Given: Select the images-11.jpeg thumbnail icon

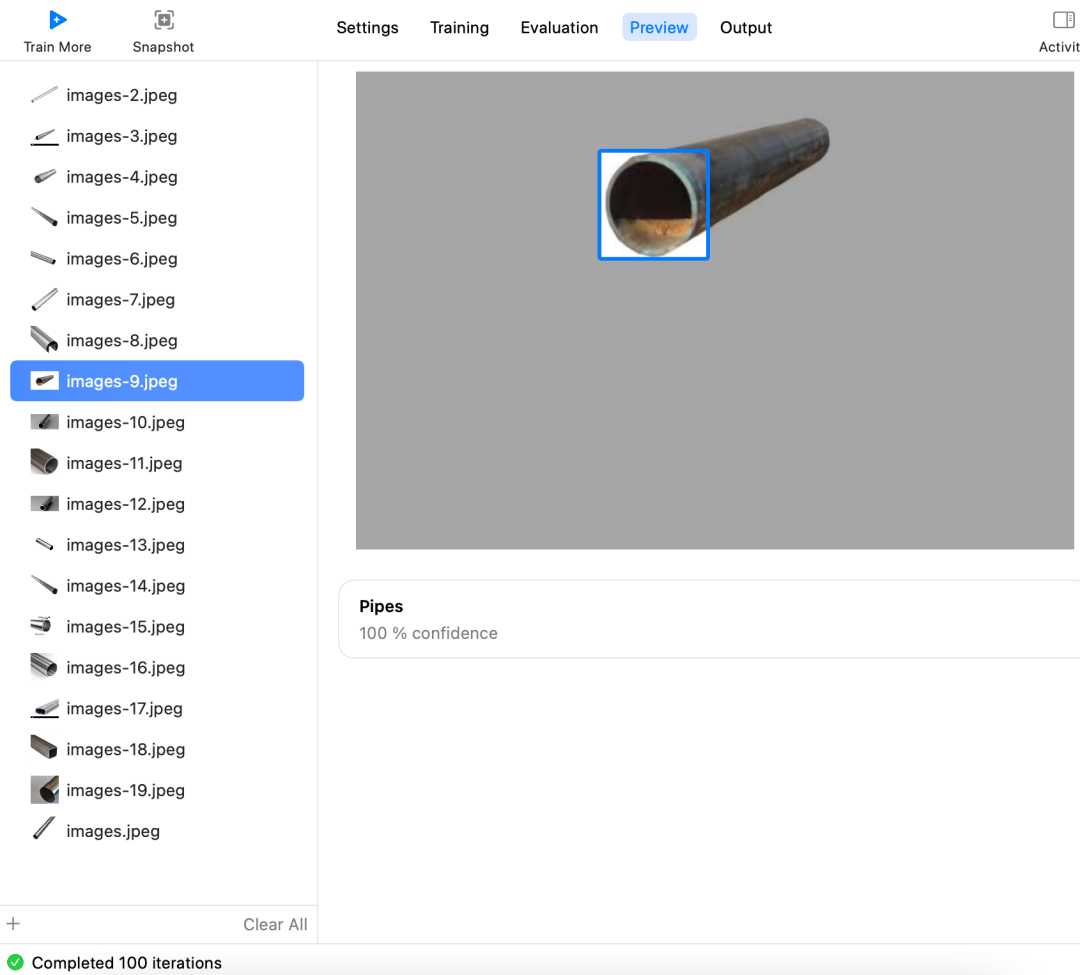Looking at the screenshot, I should pyautogui.click(x=45, y=462).
